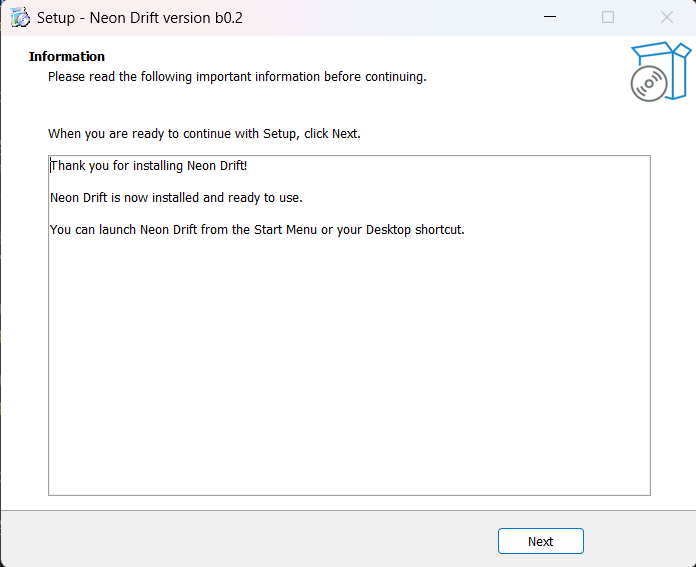This screenshot has width=696, height=567.
Task: Click the bold Information heading
Action: click(67, 57)
